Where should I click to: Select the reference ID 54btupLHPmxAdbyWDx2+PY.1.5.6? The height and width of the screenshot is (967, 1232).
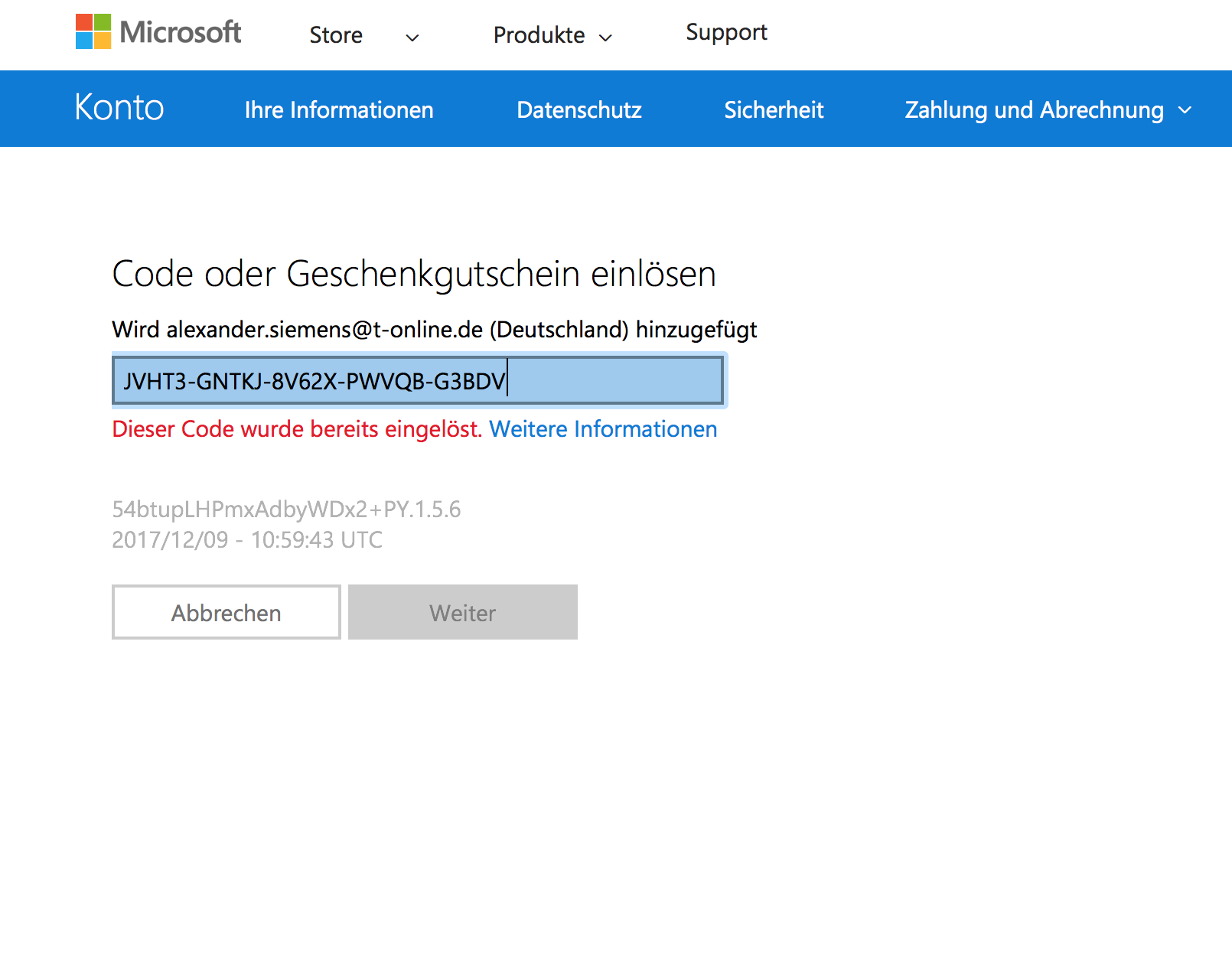click(286, 510)
